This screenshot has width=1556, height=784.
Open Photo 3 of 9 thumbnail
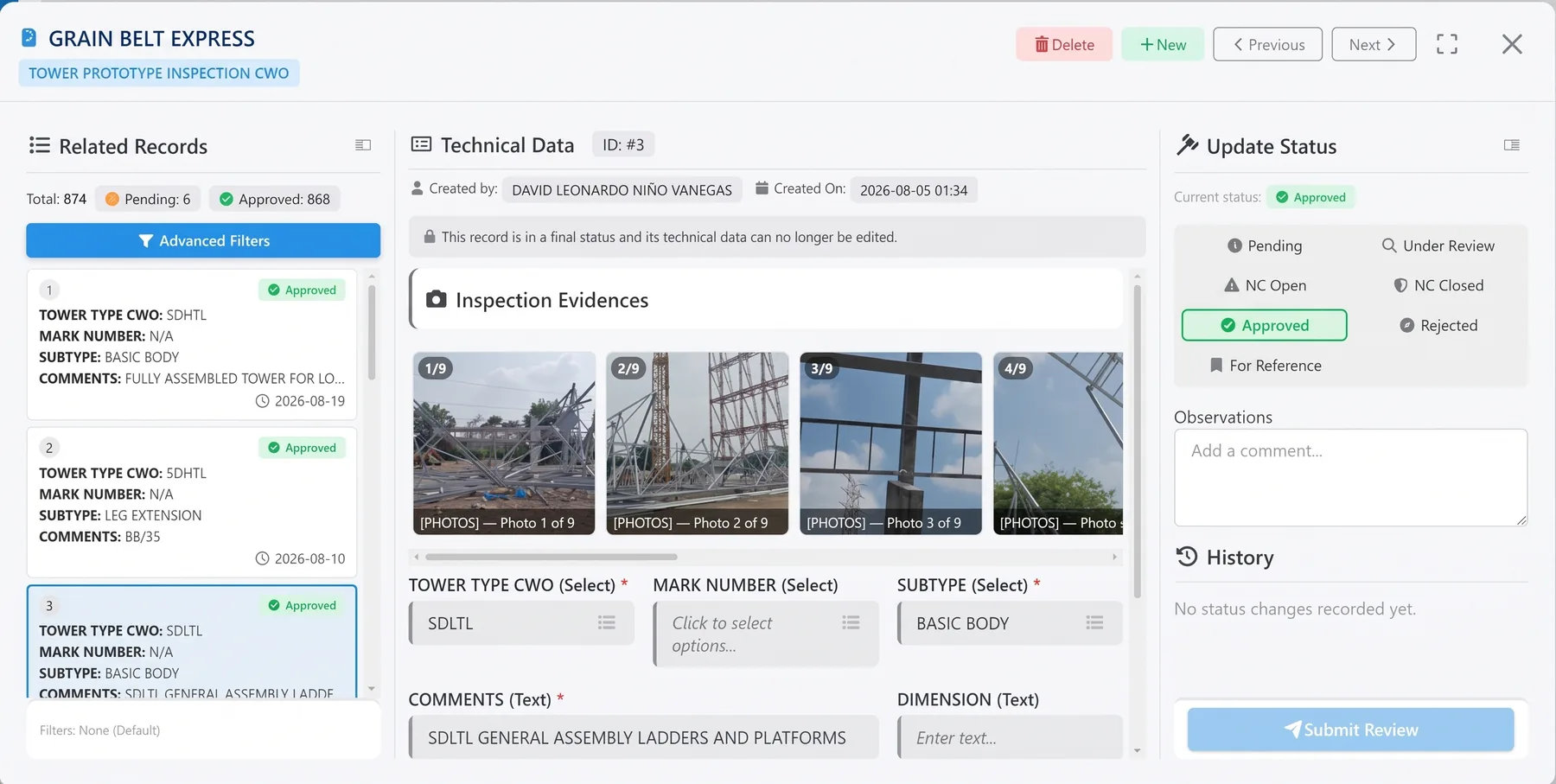tap(891, 443)
